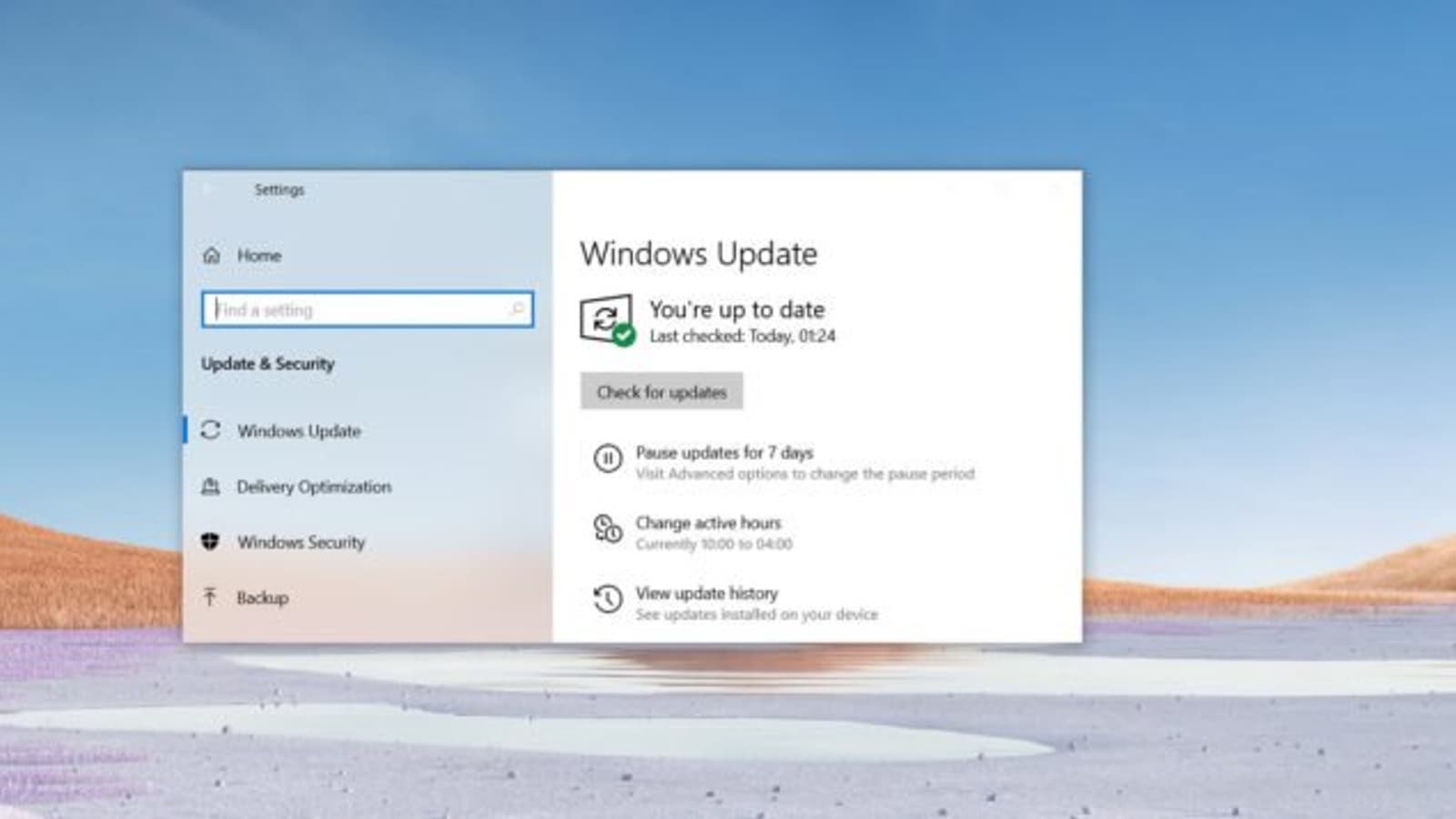The image size is (1456, 819).
Task: Click the clock icon beside Change active hours
Action: click(608, 528)
